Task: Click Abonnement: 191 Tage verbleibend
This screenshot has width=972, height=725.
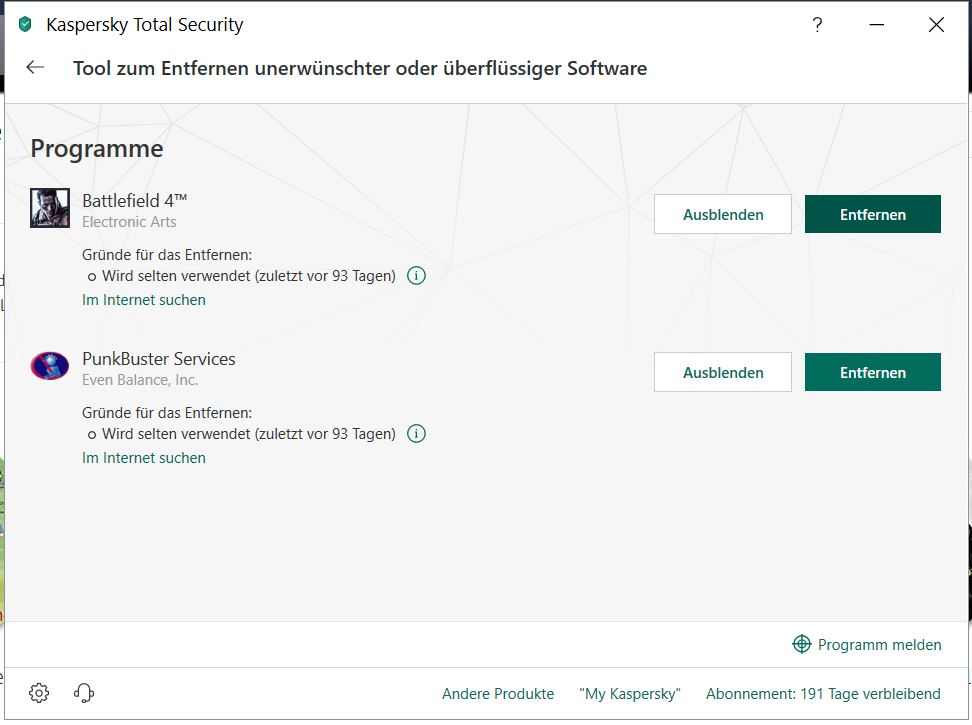Action: click(x=823, y=693)
